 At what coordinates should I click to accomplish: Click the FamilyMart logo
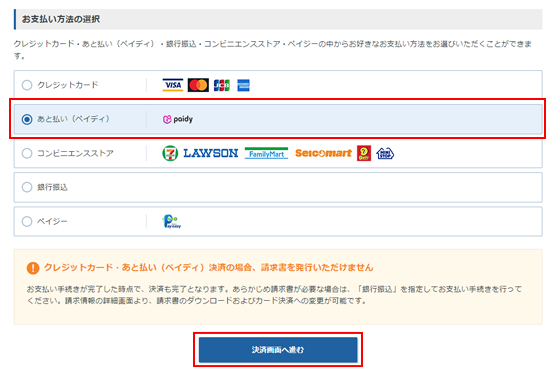pyautogui.click(x=266, y=153)
